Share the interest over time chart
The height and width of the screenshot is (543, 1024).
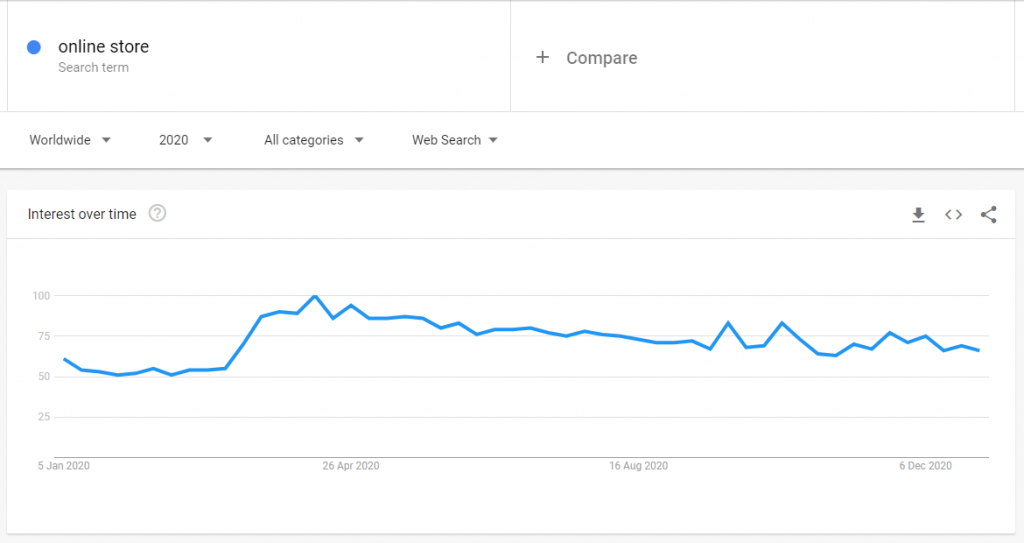pos(989,214)
